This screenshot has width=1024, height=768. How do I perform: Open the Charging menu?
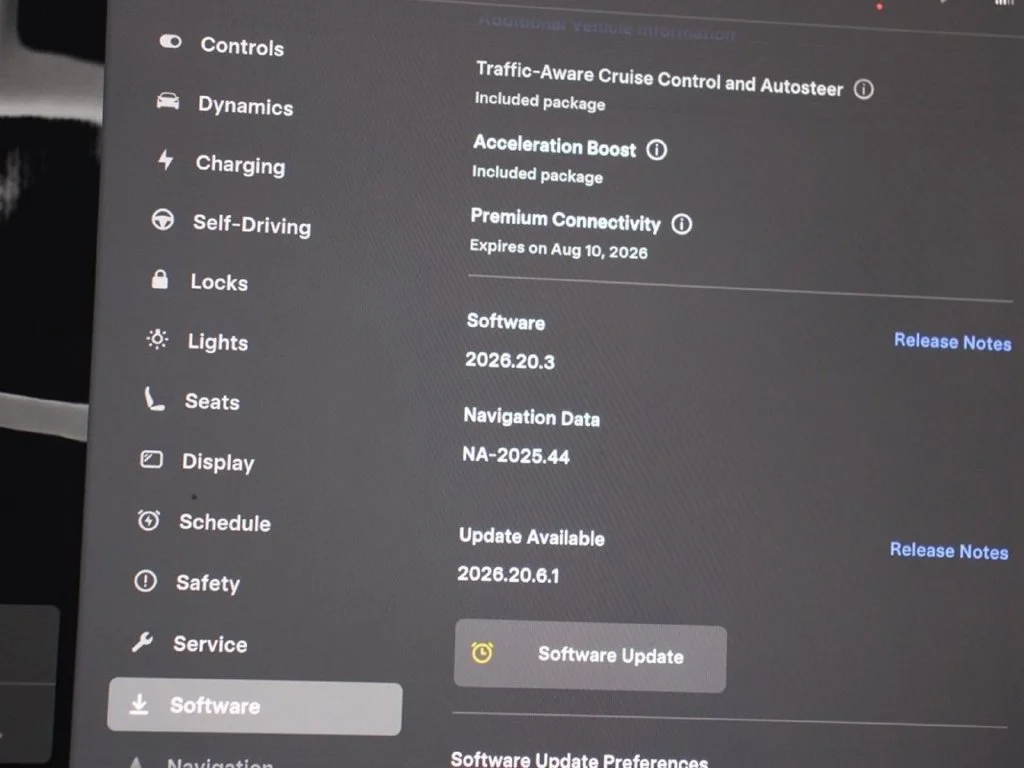[240, 165]
